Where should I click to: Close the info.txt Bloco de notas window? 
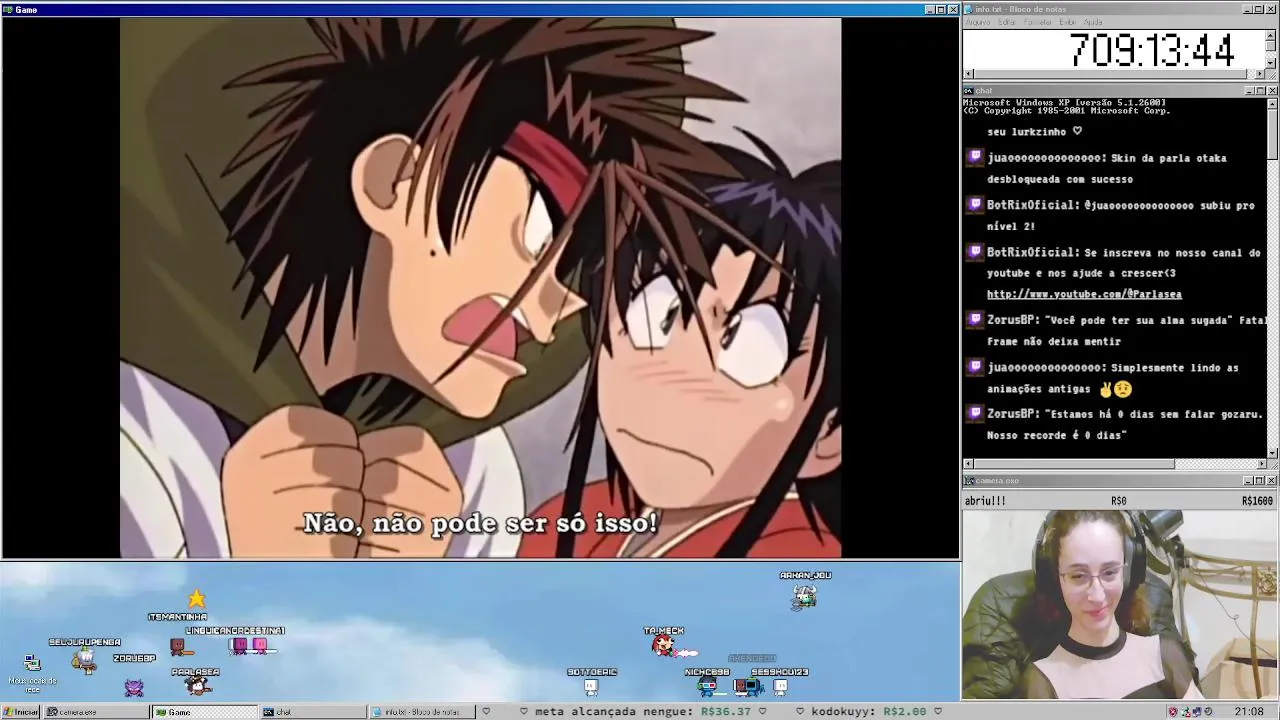[1272, 9]
